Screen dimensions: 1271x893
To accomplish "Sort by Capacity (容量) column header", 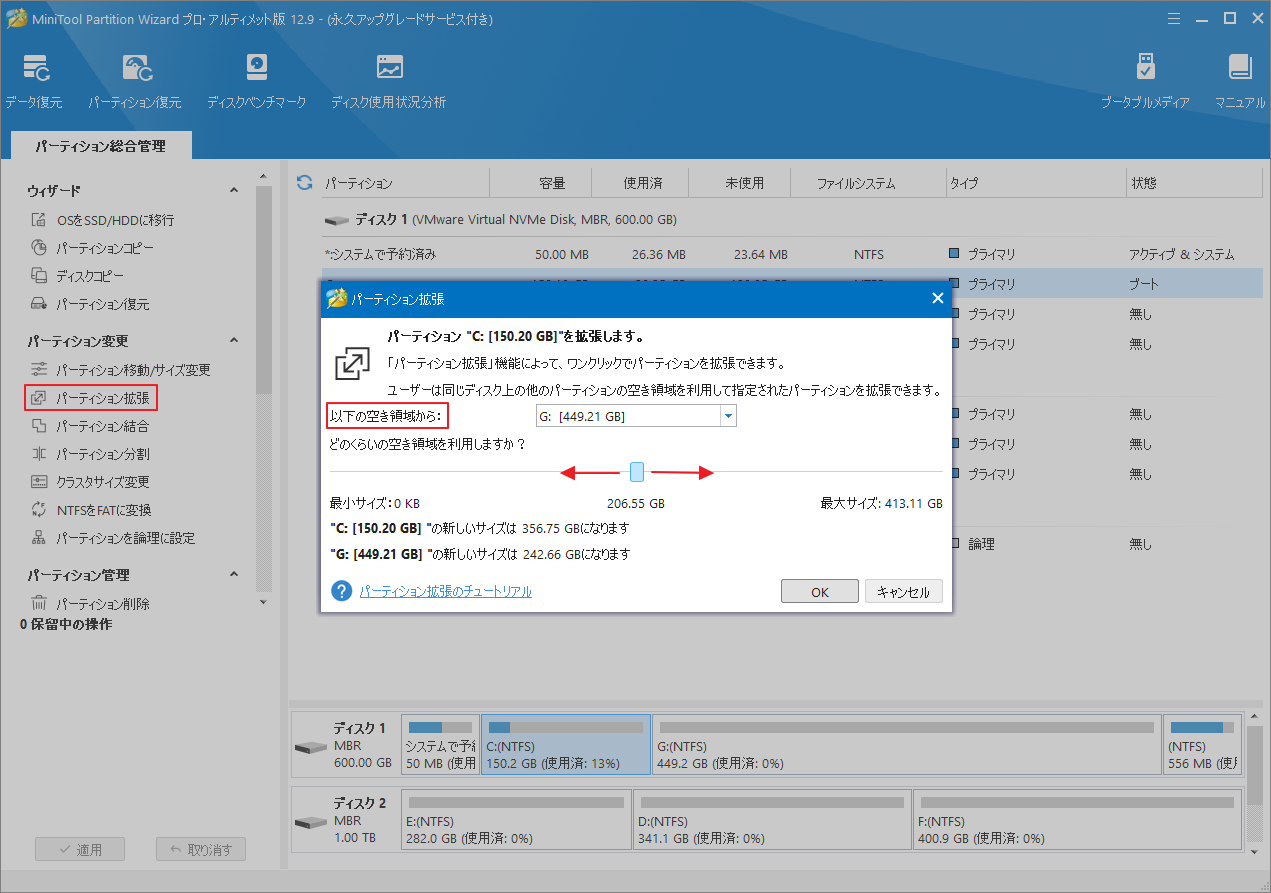I will point(552,184).
